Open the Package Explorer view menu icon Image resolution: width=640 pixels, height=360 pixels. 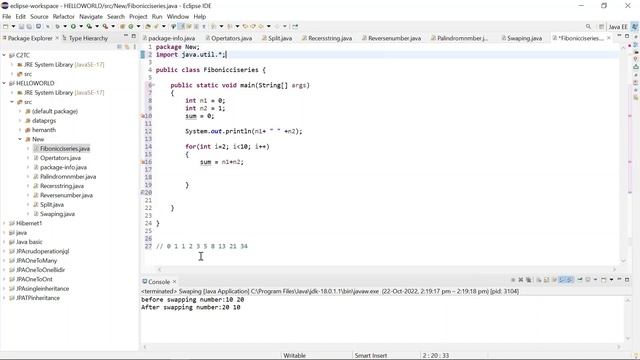click(x=135, y=47)
